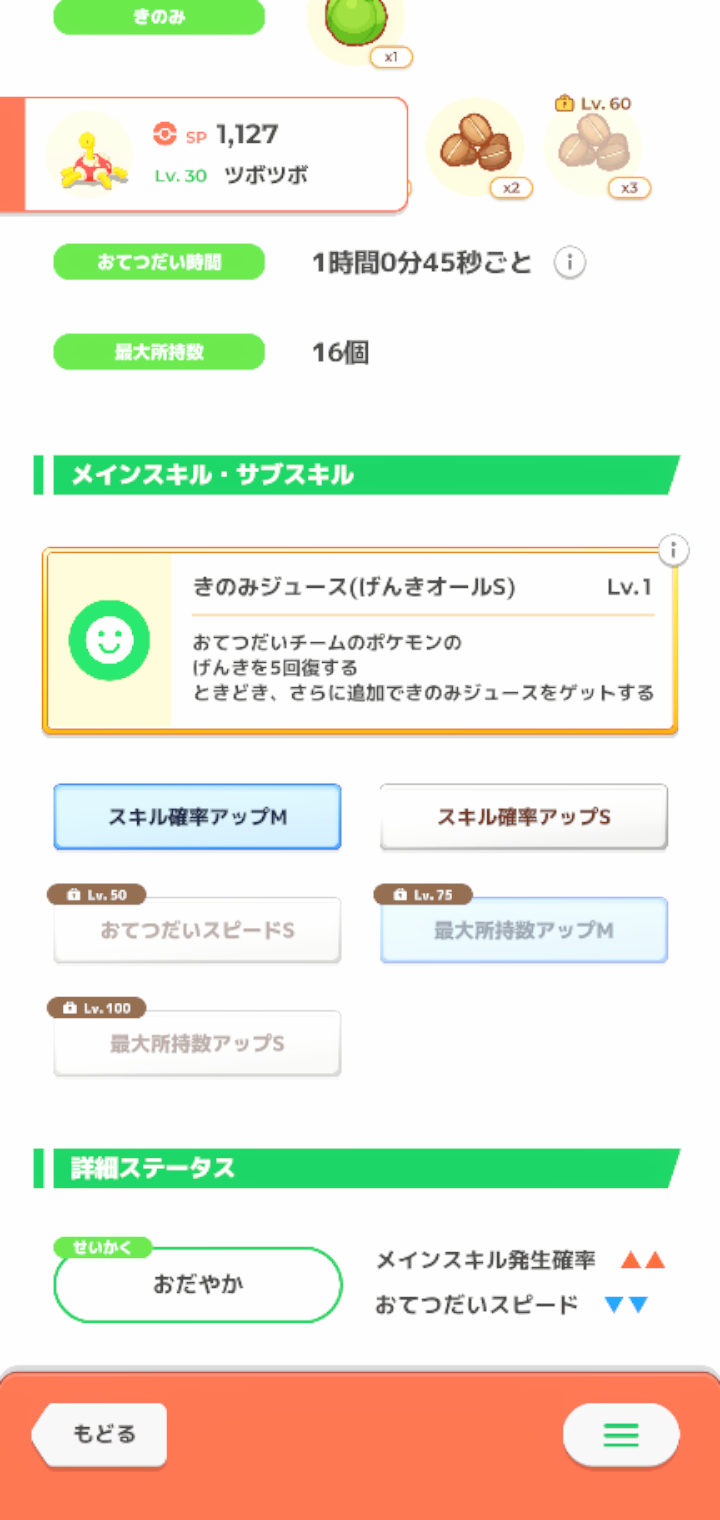Tap the green smiley skill icon
720x1520 pixels.
pos(109,642)
